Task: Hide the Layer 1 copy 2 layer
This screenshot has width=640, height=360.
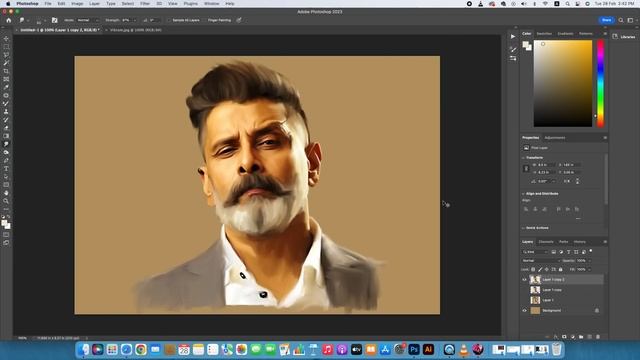Action: 524,280
